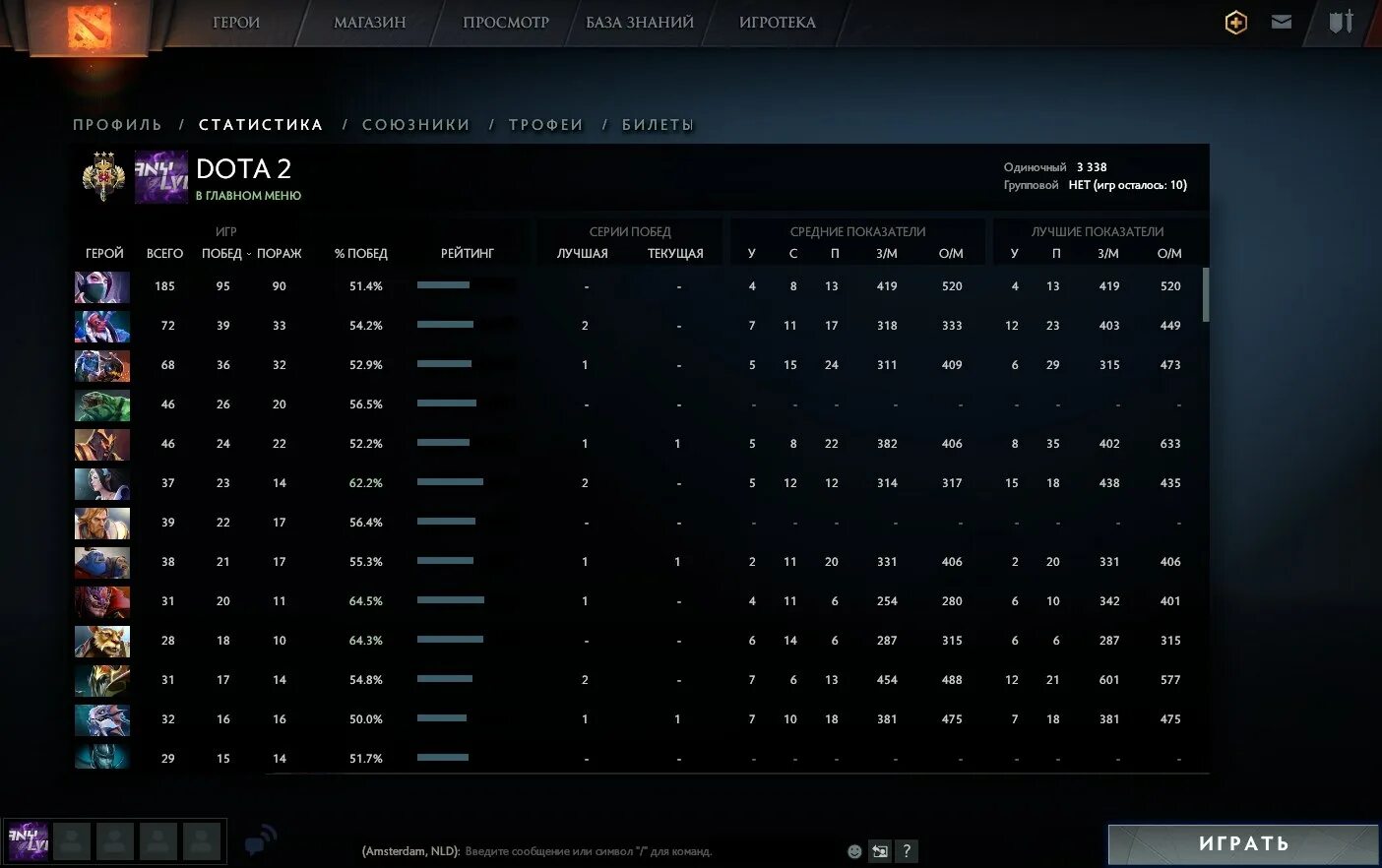Click the 51.4% win rate cell
Screen dimensions: 1382x868
[366, 286]
